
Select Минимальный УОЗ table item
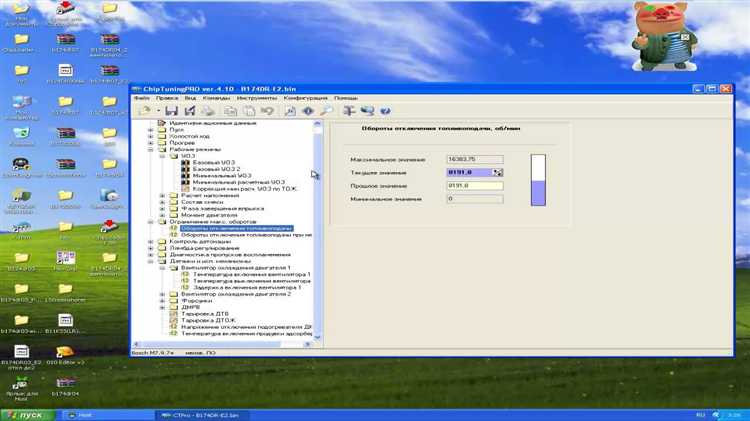(x=221, y=176)
